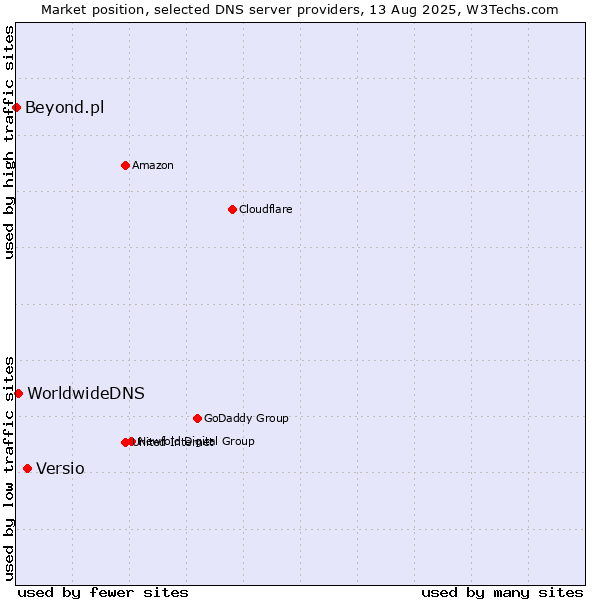Click the 'used by many sites' axis label
Viewport: 600px width, 600px height.
pos(502,593)
